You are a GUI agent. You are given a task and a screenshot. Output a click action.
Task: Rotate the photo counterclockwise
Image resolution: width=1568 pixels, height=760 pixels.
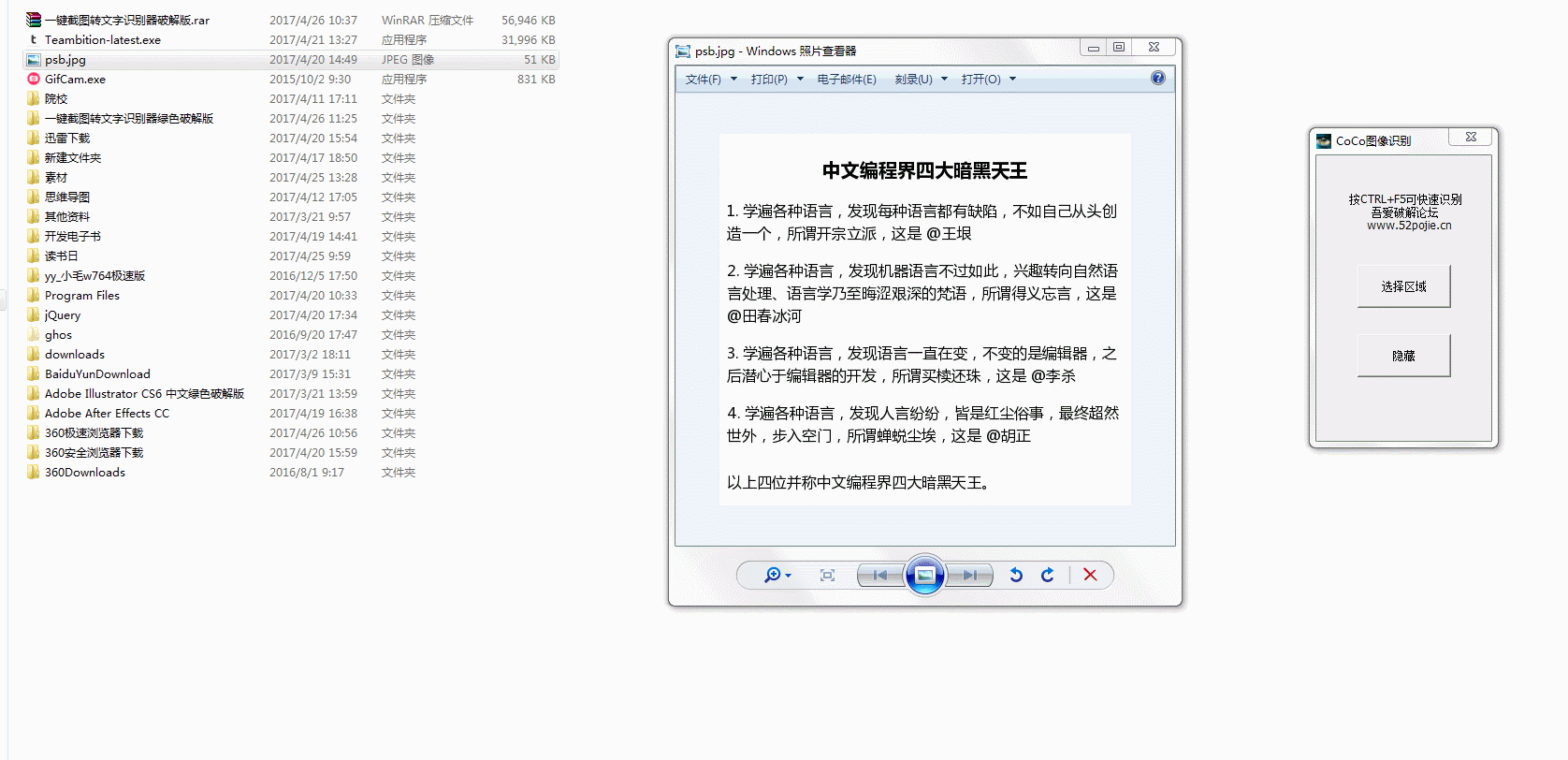1016,575
